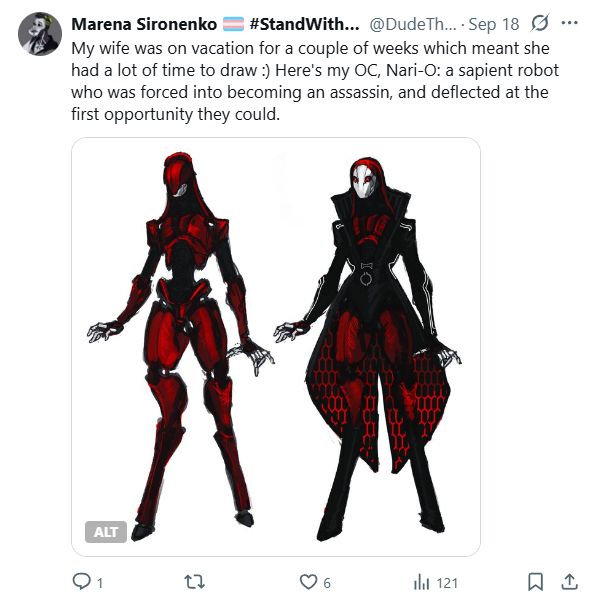
Task: Click the view count 121
Action: pos(447,583)
